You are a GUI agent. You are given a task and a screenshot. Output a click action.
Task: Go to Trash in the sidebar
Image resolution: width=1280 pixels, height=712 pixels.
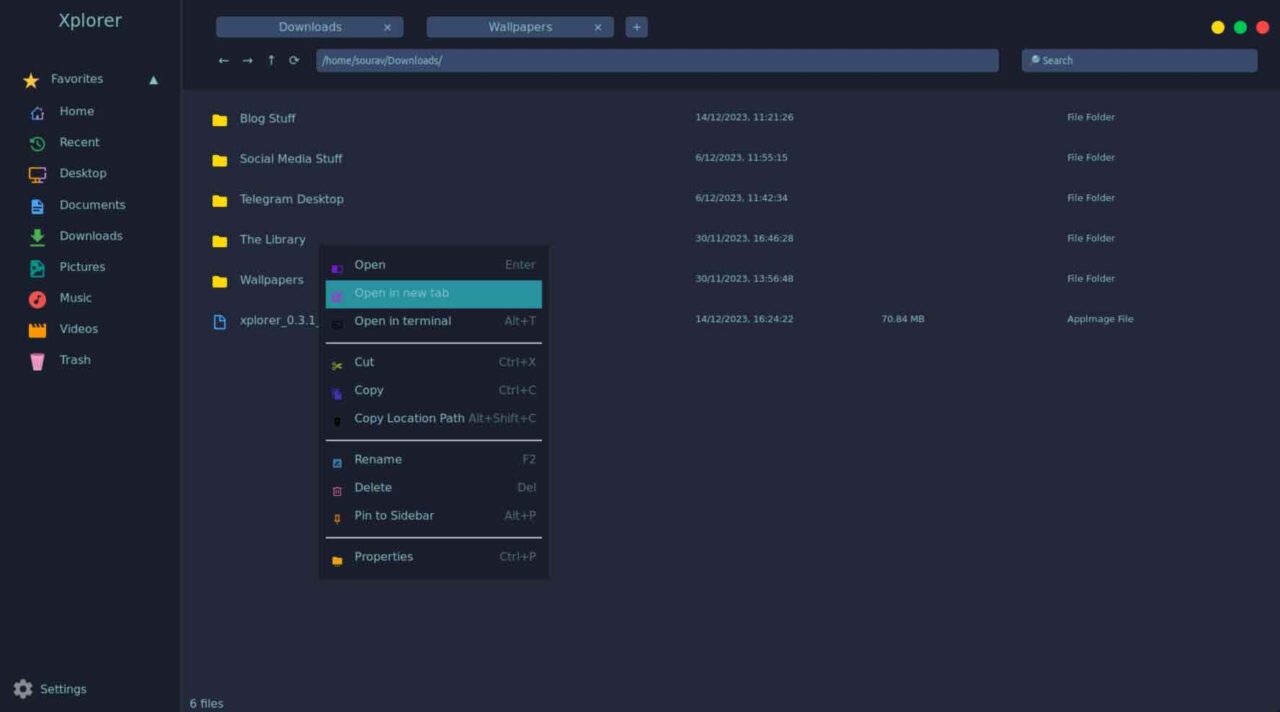tap(74, 360)
